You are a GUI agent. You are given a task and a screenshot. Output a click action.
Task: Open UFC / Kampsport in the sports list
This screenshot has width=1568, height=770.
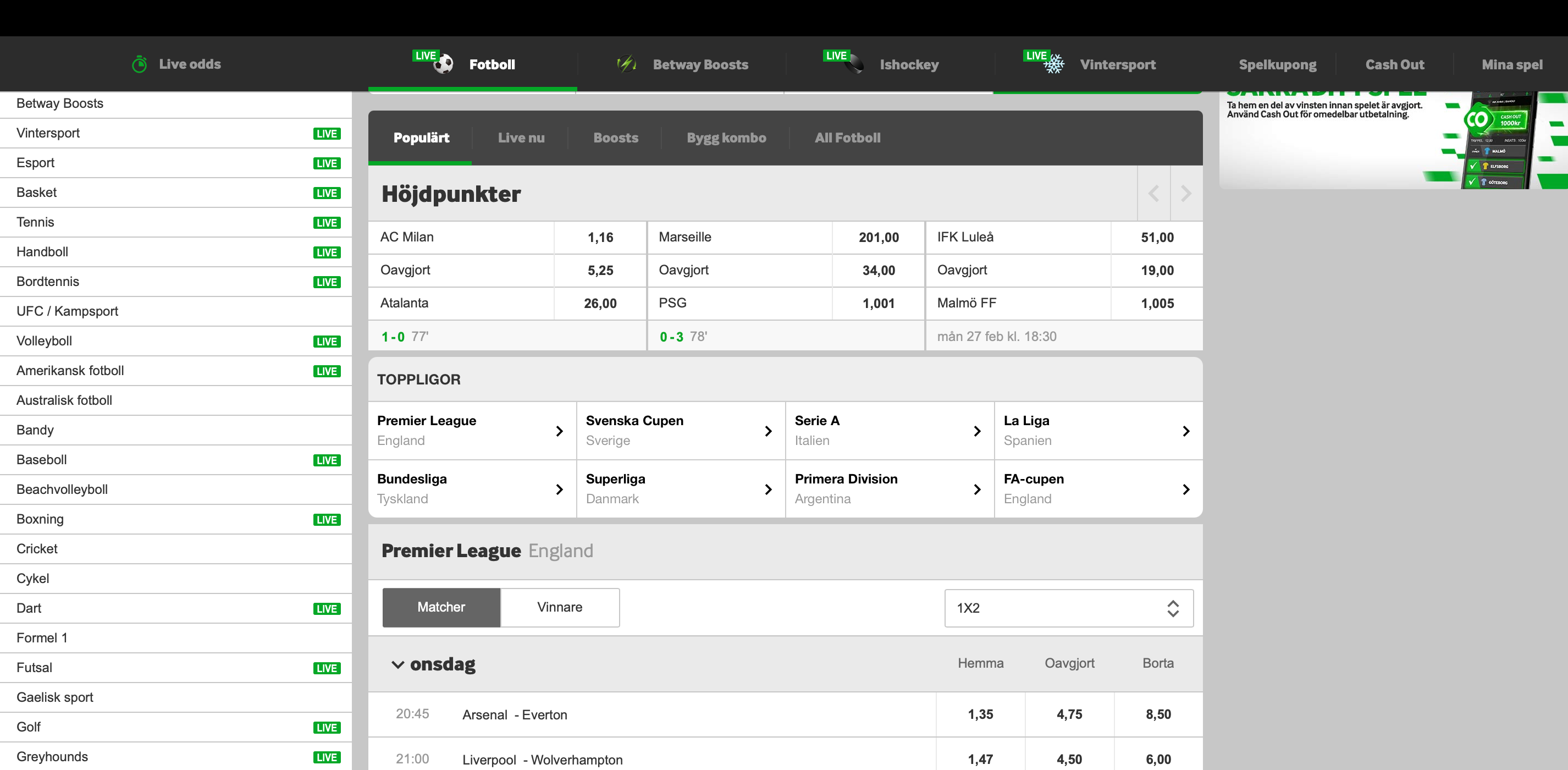click(176, 311)
